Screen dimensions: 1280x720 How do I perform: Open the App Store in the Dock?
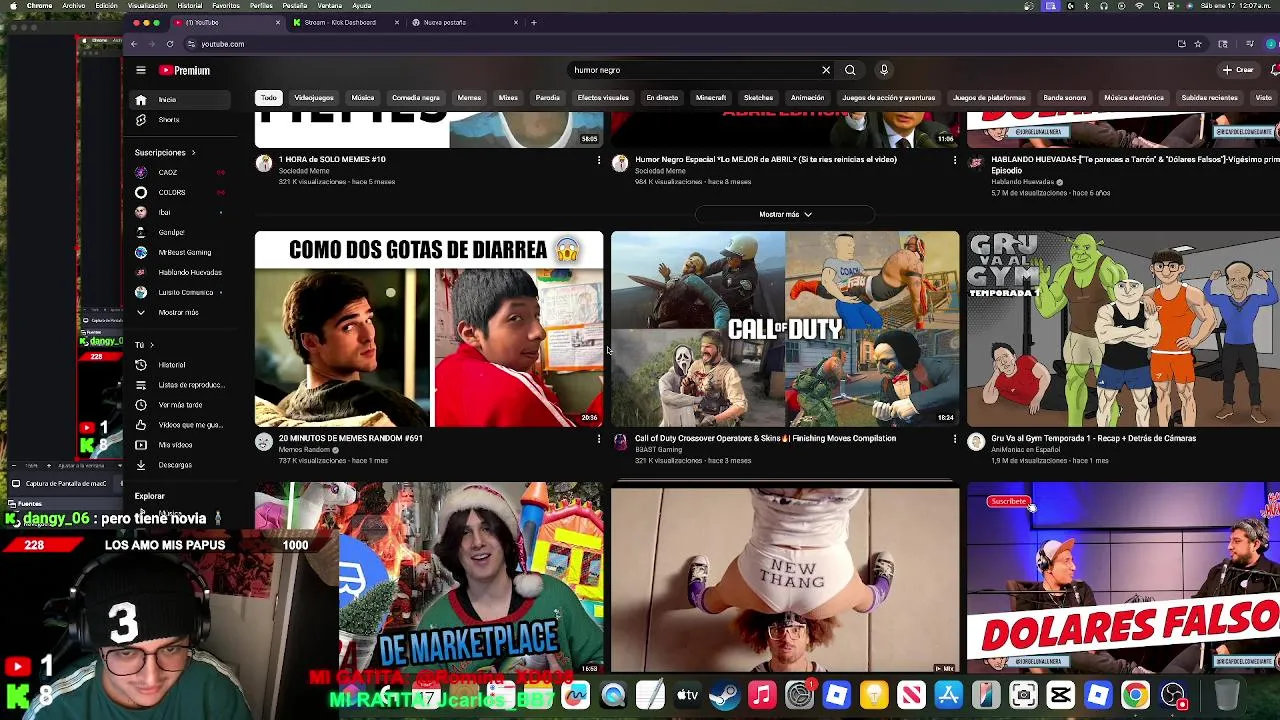tap(948, 695)
